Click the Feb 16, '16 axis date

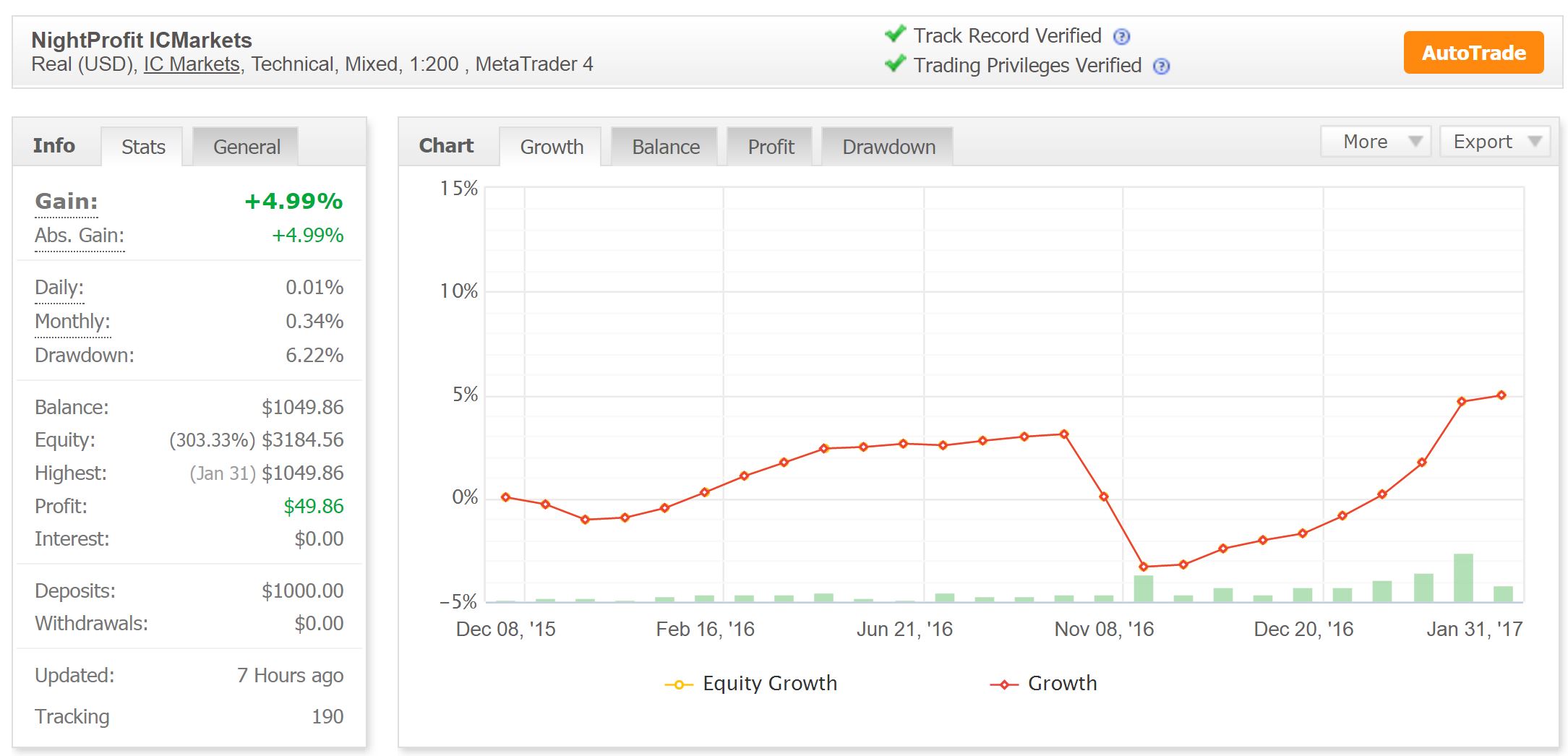[x=705, y=630]
